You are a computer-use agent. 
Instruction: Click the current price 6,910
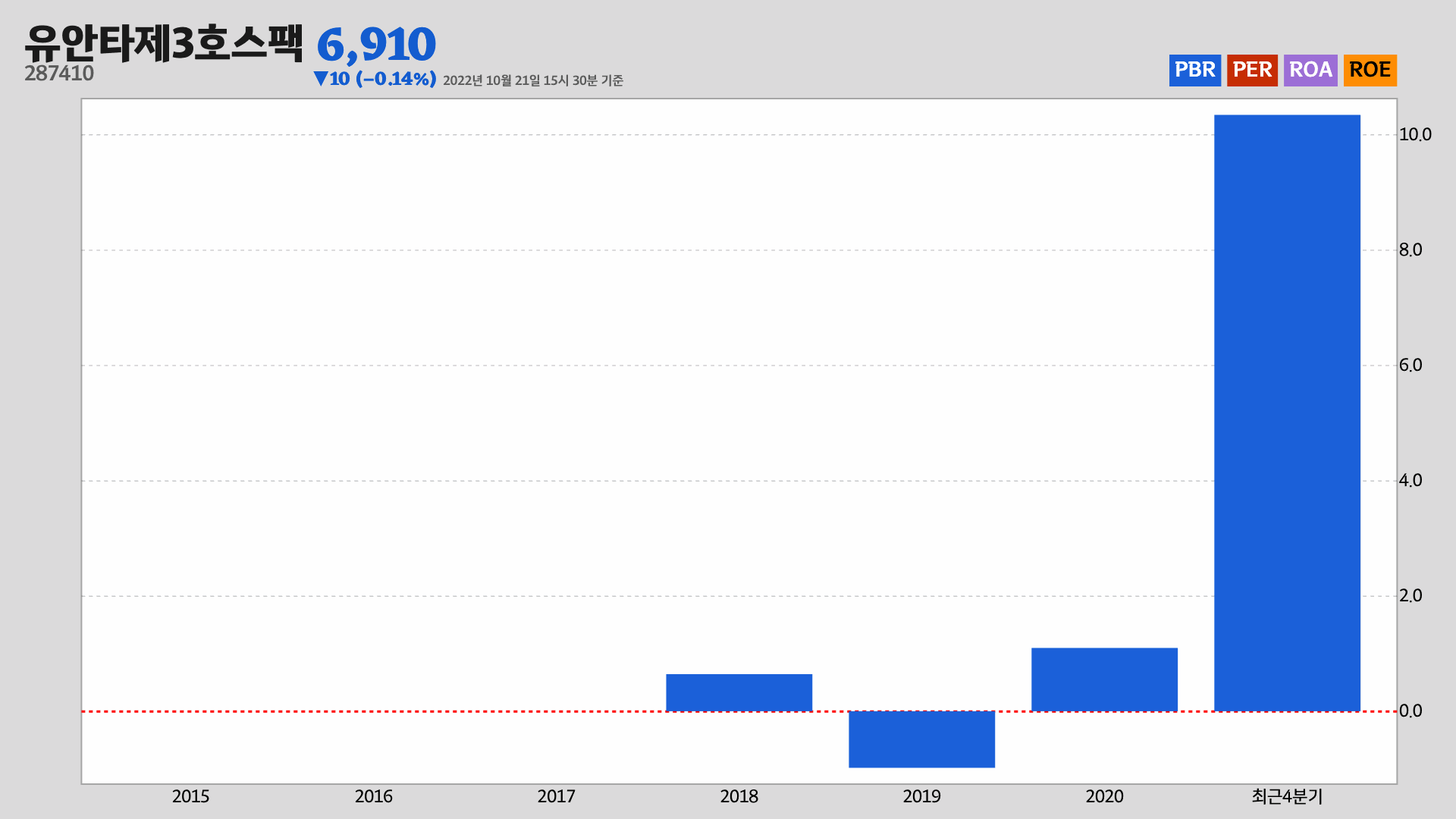tap(376, 45)
